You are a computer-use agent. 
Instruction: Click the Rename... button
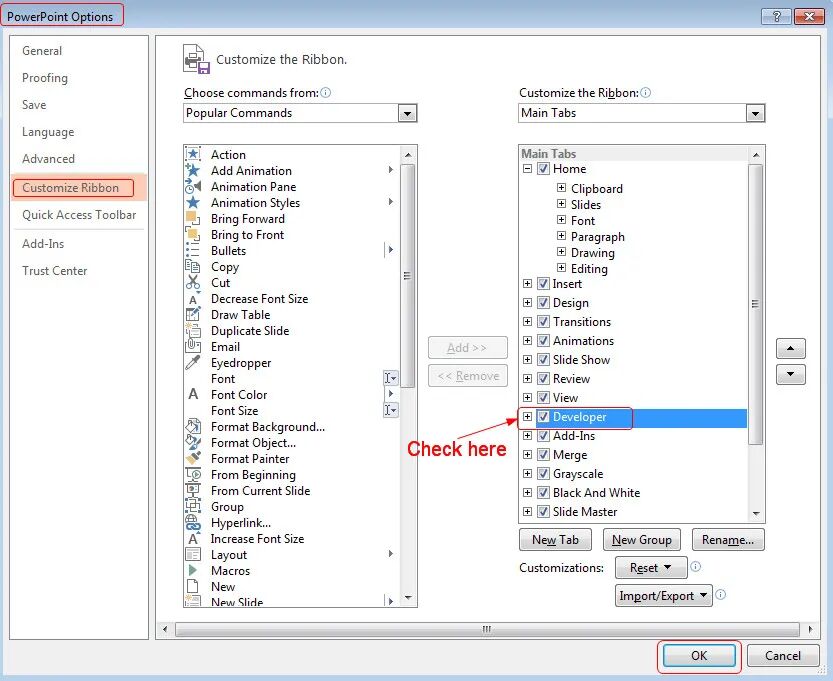pos(728,540)
